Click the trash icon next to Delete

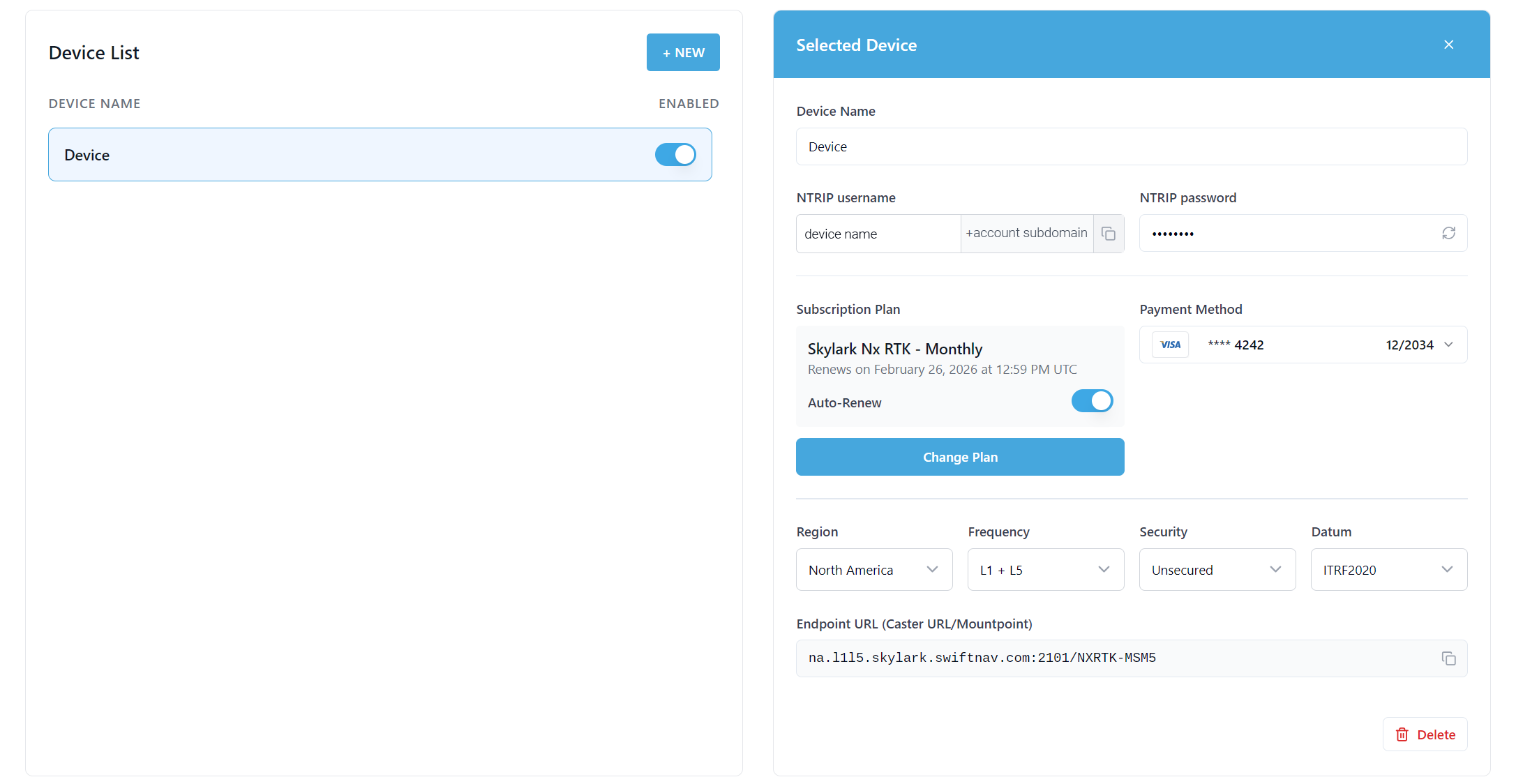tap(1402, 734)
